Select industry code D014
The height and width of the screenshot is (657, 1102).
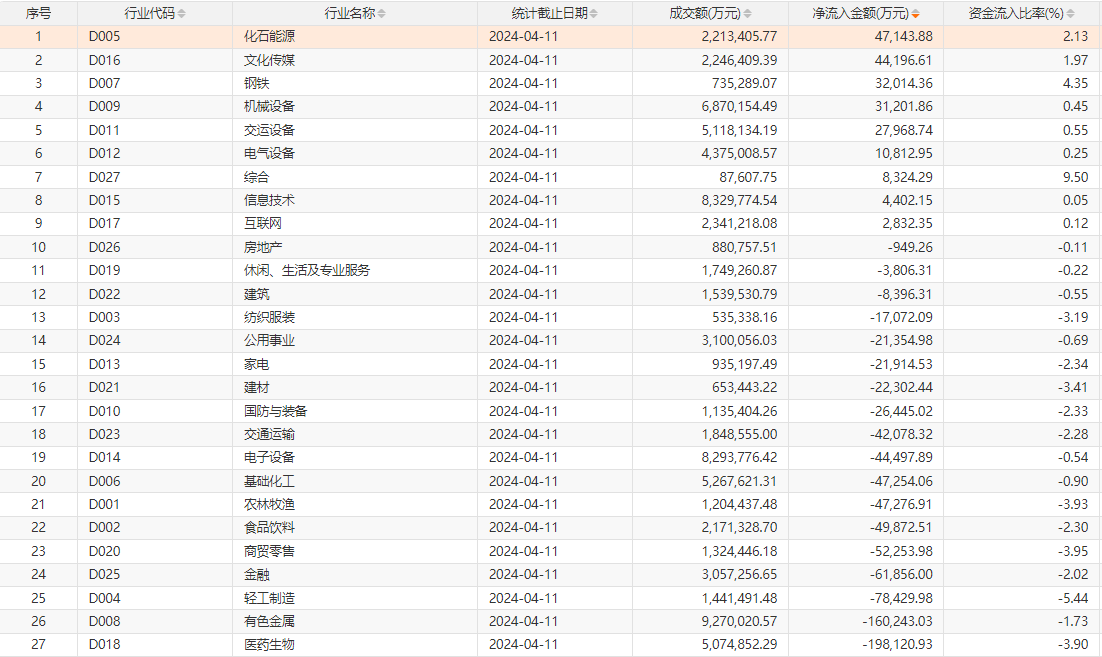[104, 457]
